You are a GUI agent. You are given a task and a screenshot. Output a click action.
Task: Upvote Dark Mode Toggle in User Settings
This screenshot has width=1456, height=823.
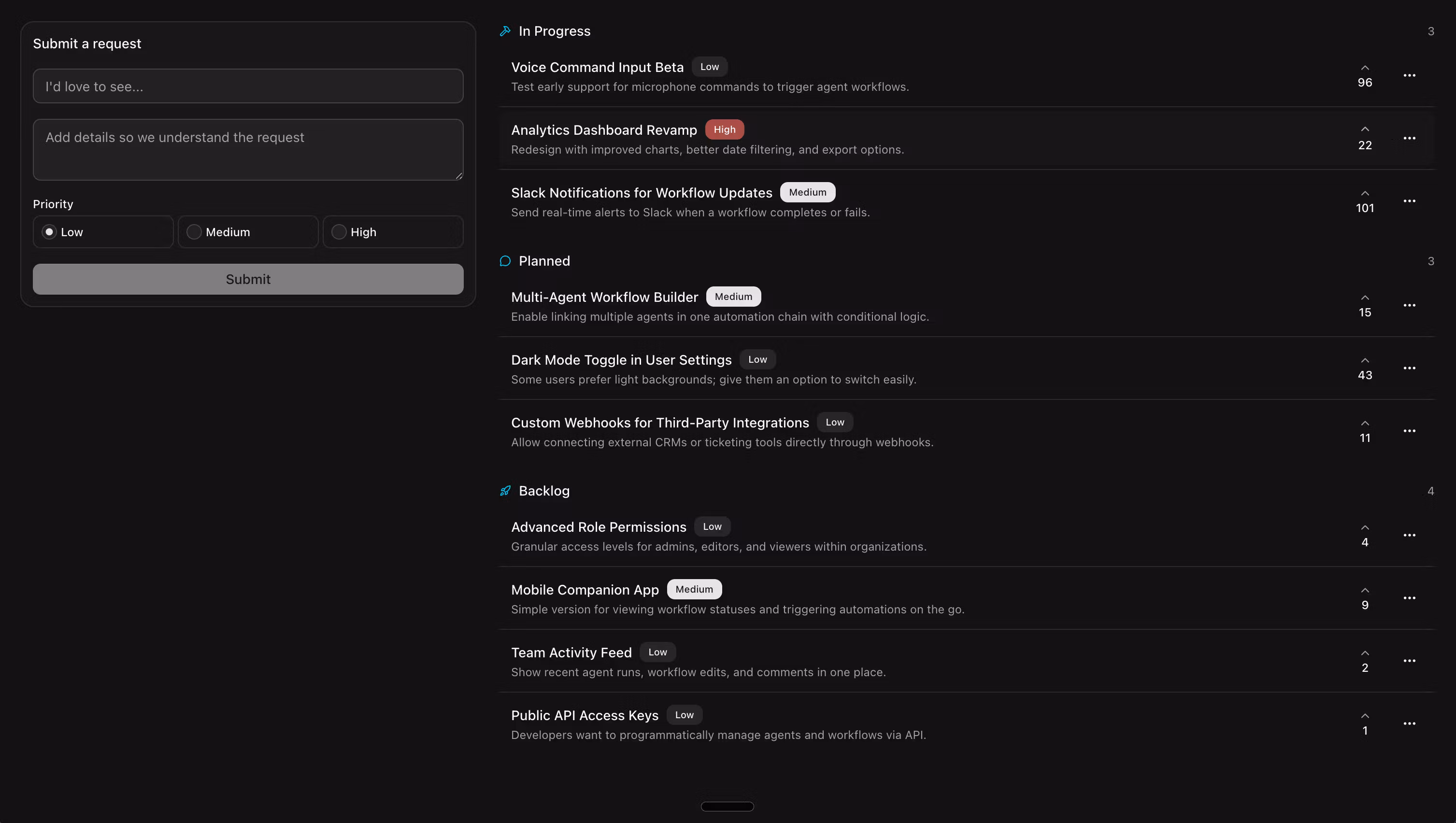click(x=1364, y=361)
